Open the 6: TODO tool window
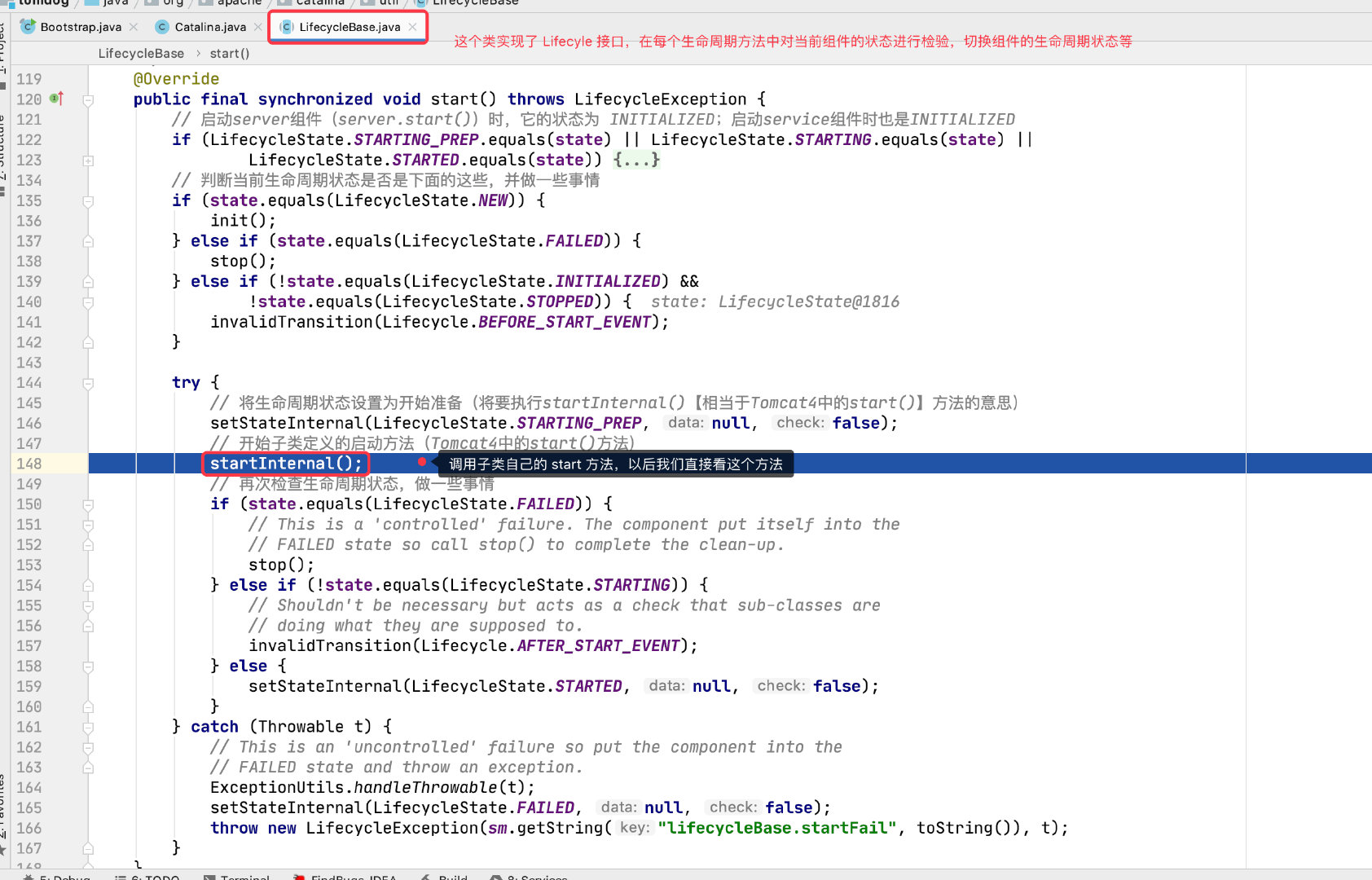Viewport: 1372px width, 880px height. [147, 877]
